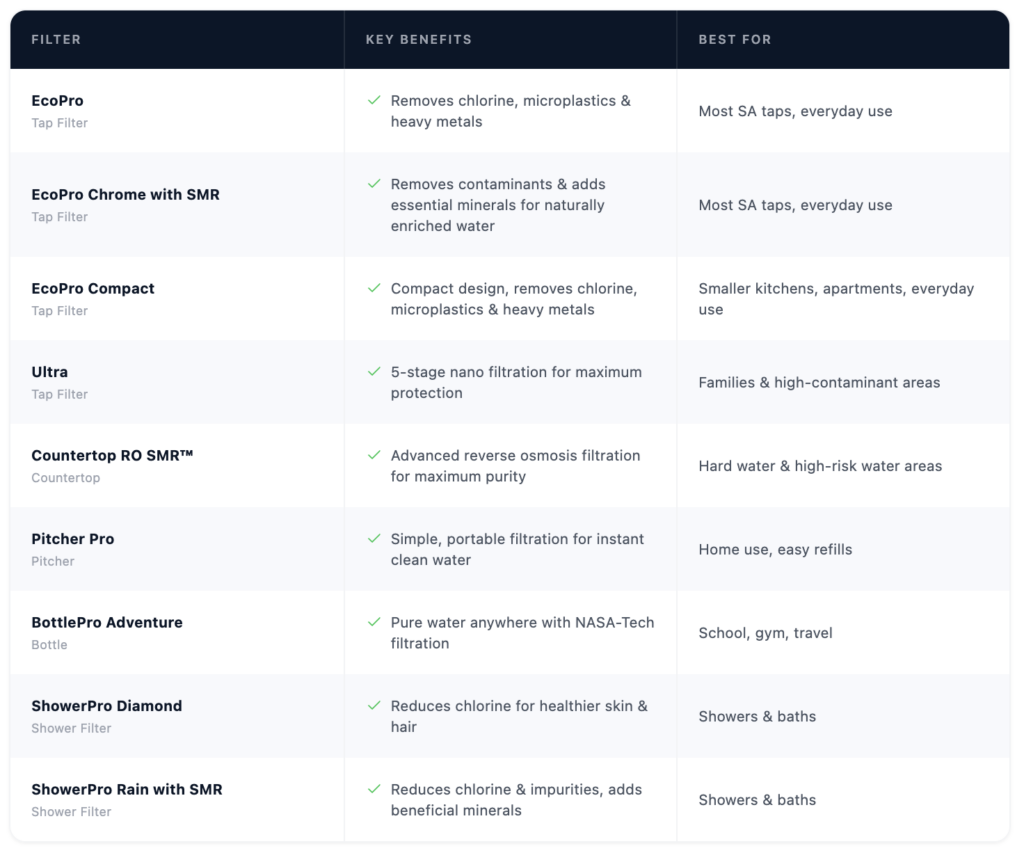1024x853 pixels.
Task: Open the Ultra tap filter name
Action: tap(50, 372)
